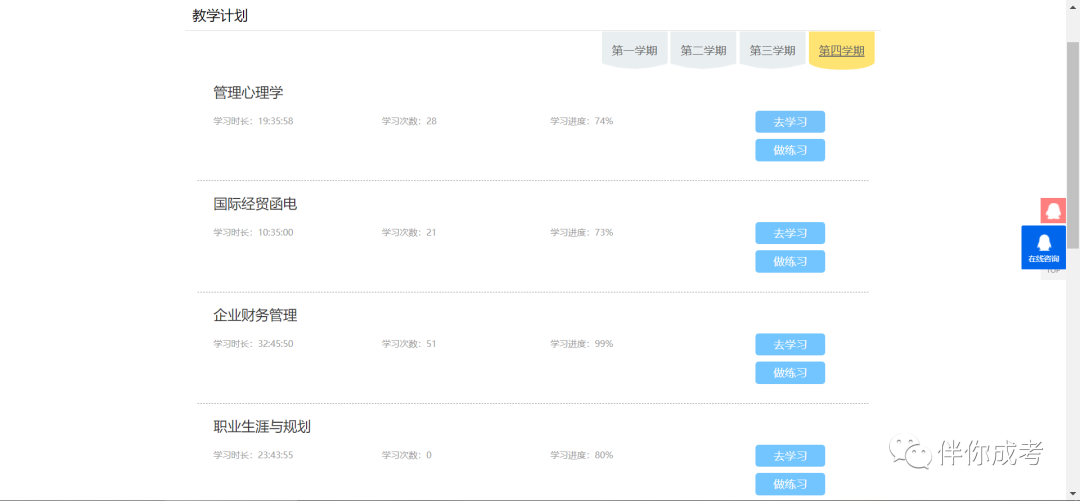Select the highlighted 第四学期 tab

pos(842,50)
